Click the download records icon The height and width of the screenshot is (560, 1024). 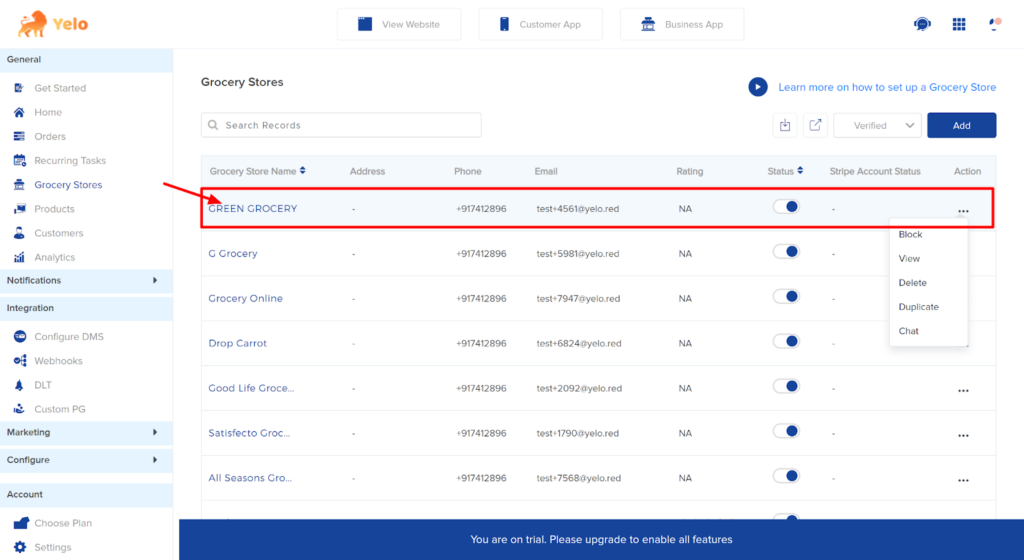pos(785,125)
